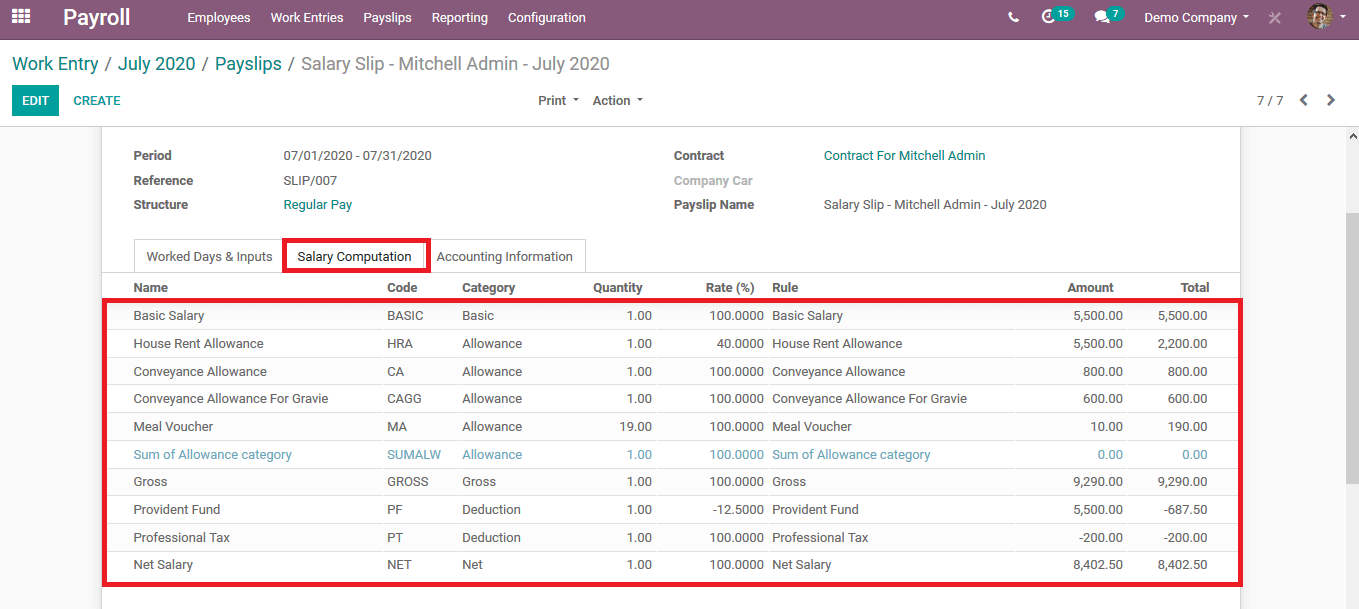Click the EDIT button

tap(36, 101)
